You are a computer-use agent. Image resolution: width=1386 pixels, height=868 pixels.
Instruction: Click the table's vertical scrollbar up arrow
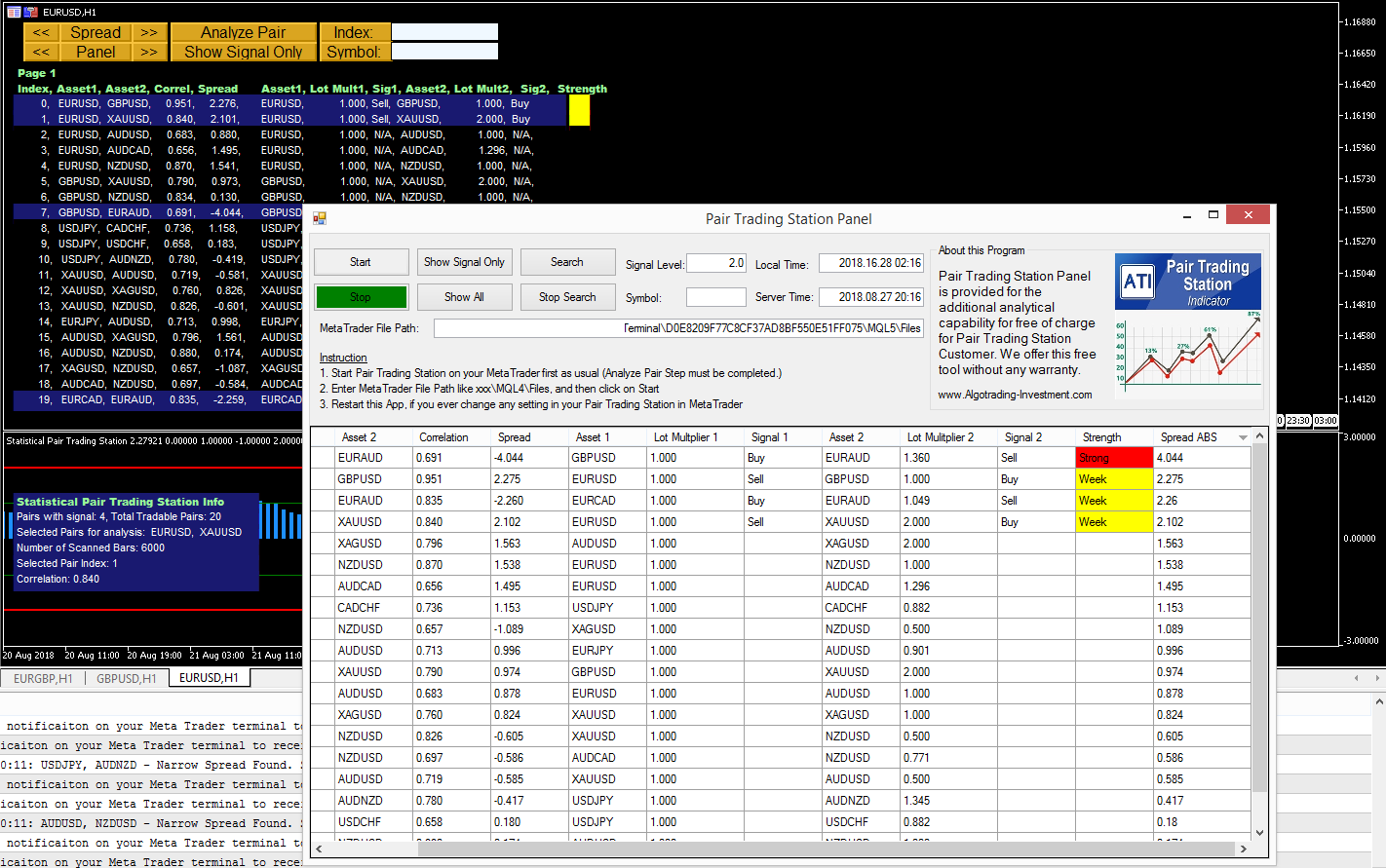(1259, 435)
